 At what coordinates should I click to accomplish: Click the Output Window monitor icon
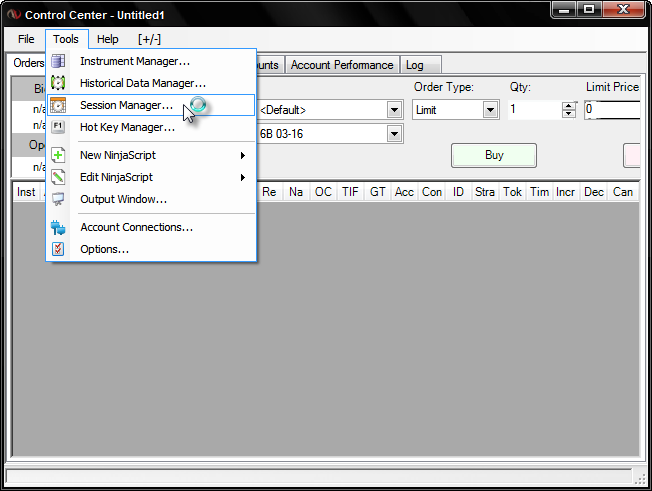click(x=58, y=199)
